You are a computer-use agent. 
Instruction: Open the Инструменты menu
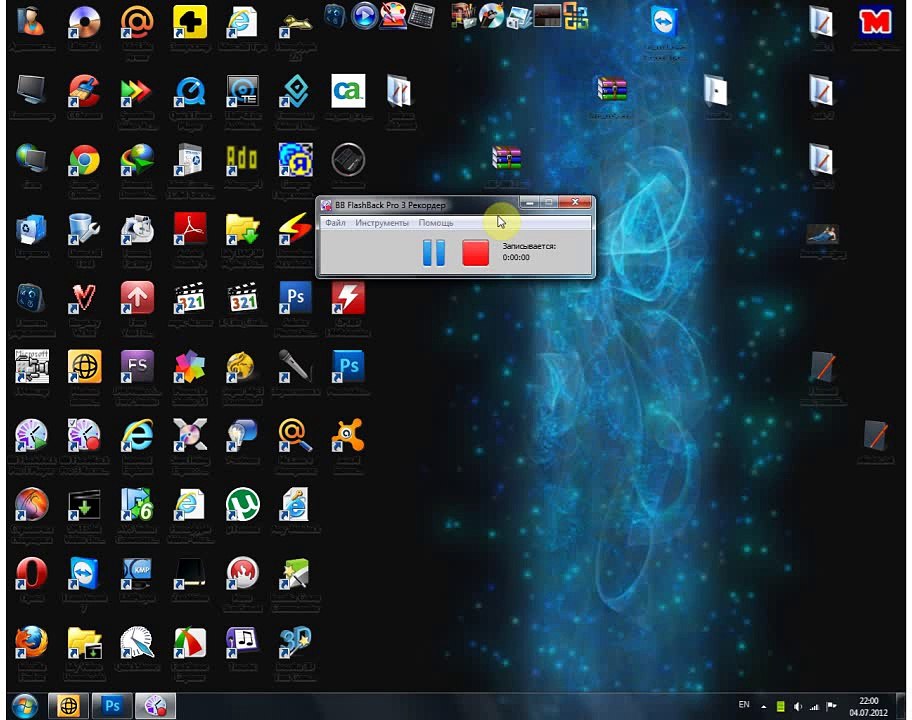tap(382, 223)
